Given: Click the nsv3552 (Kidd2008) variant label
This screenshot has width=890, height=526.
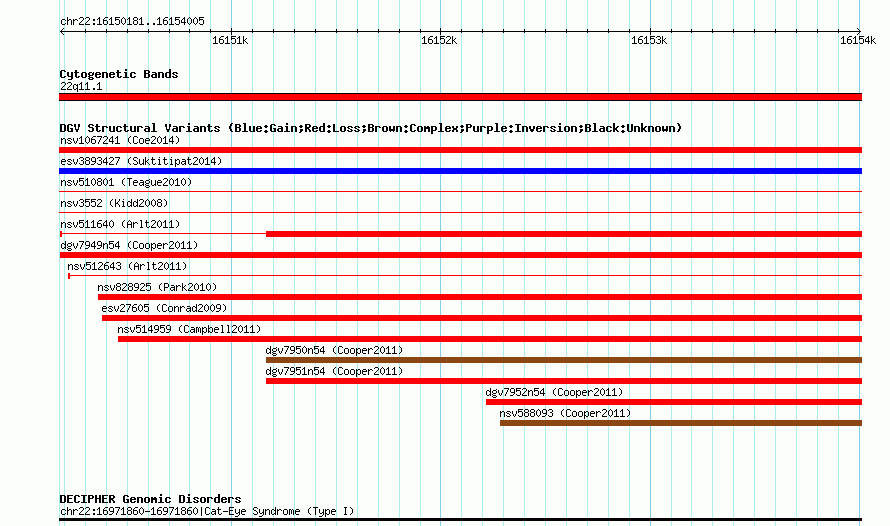Looking at the screenshot, I should coord(114,203).
